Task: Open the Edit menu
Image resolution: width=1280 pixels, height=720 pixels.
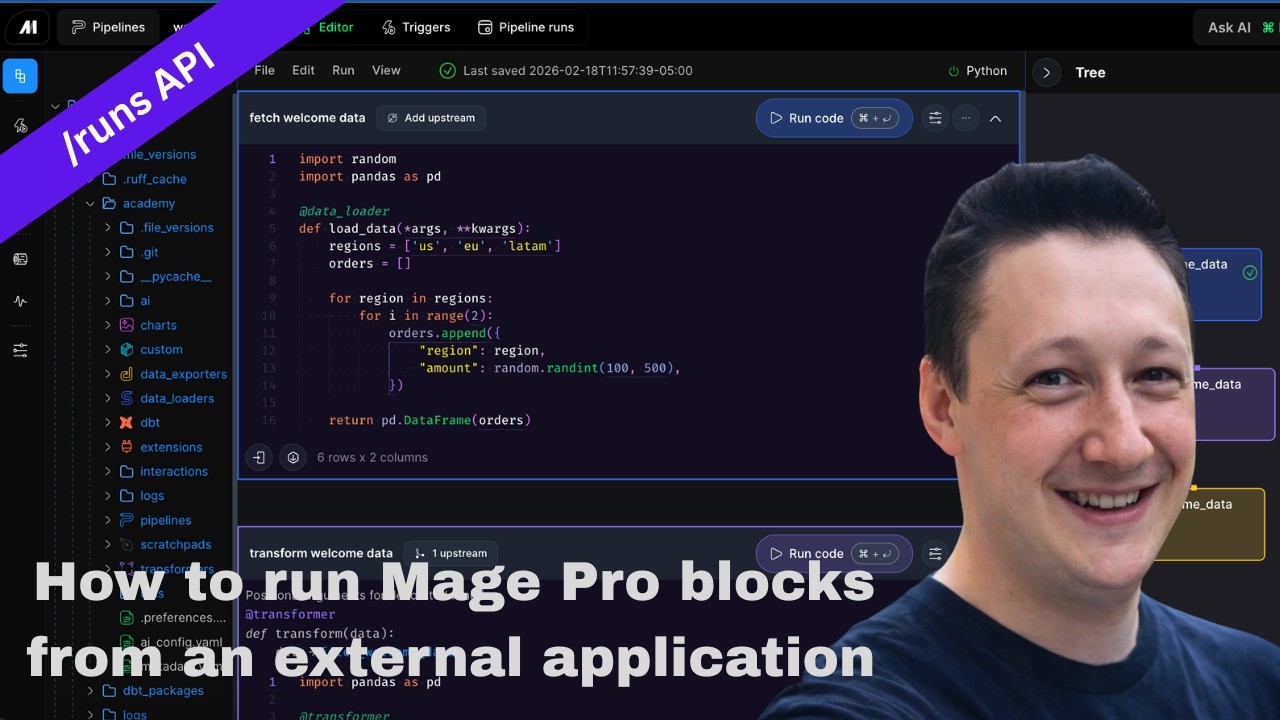Action: pos(303,70)
